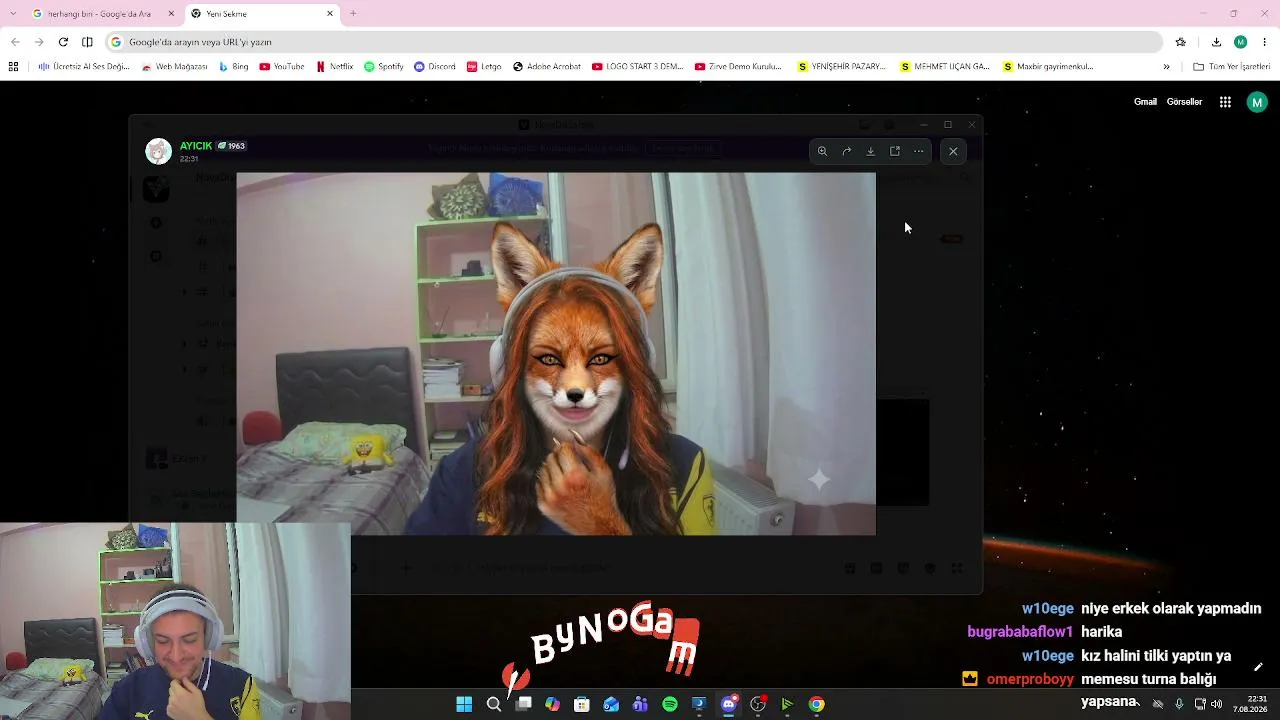Open the 'Maxbir gayrimenkul...' bookmark
Screen dimensions: 1280x720
pyautogui.click(x=1048, y=67)
